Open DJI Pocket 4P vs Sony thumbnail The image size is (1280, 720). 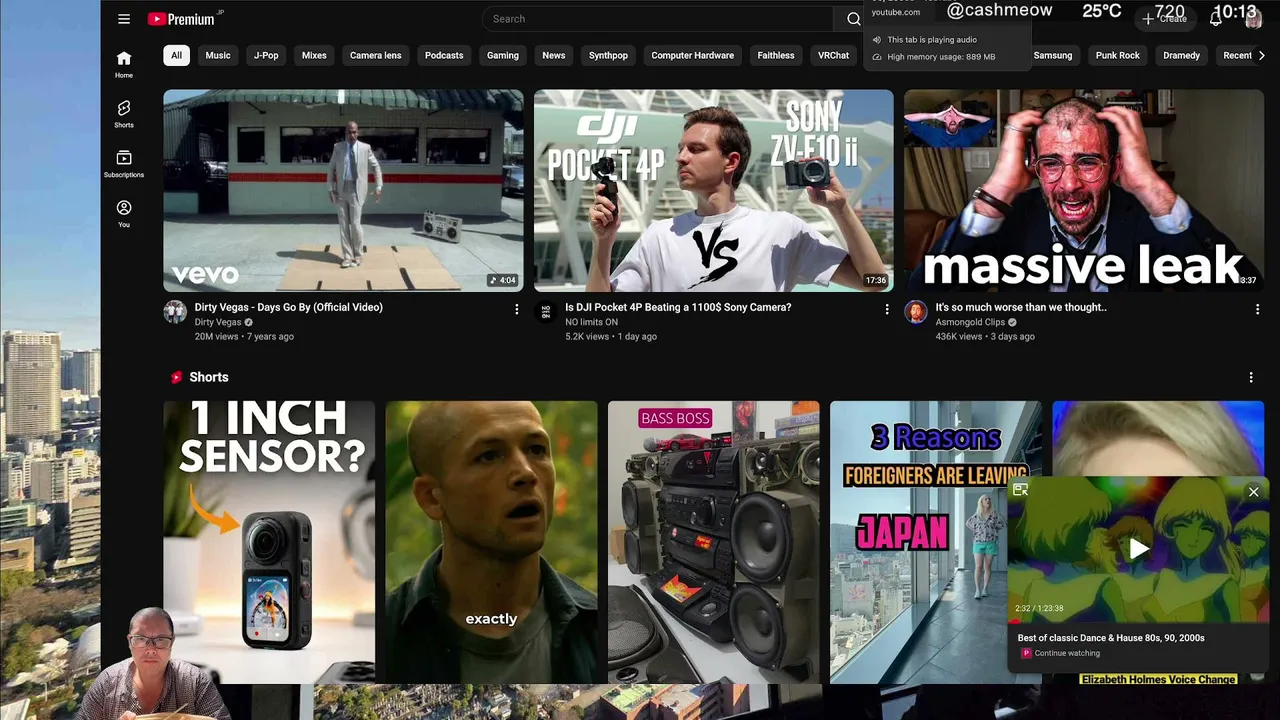(x=714, y=191)
